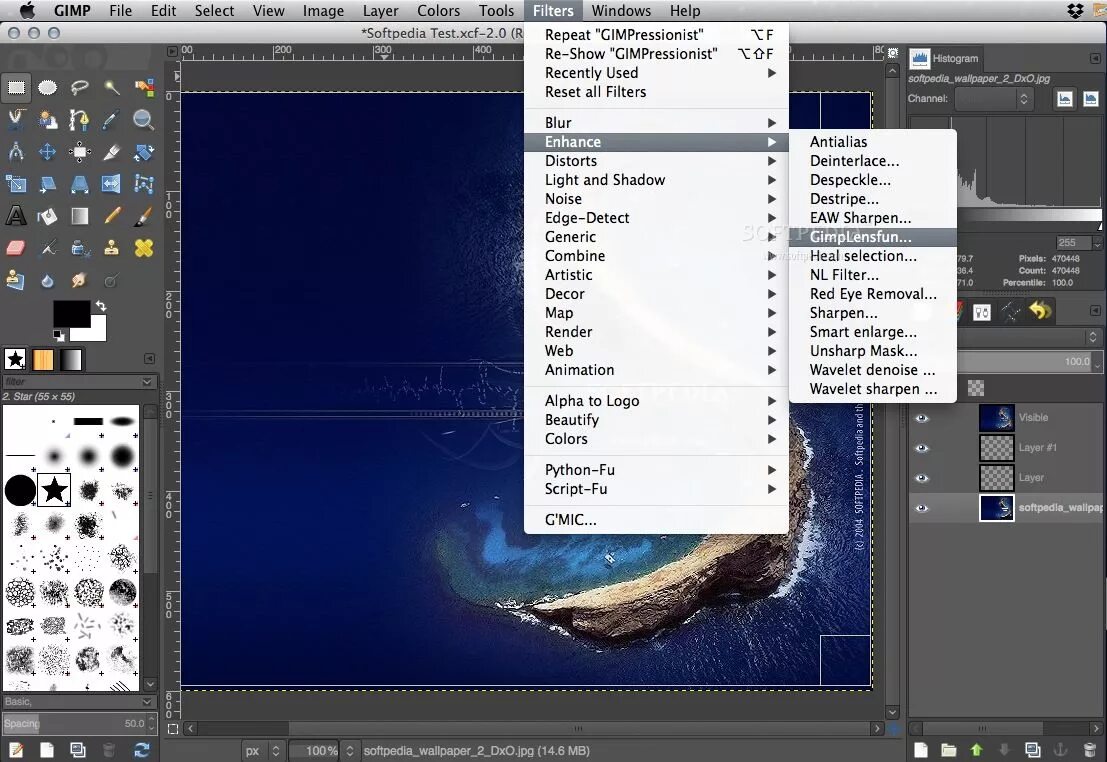Select the Paths tool
This screenshot has width=1107, height=762.
[79, 120]
